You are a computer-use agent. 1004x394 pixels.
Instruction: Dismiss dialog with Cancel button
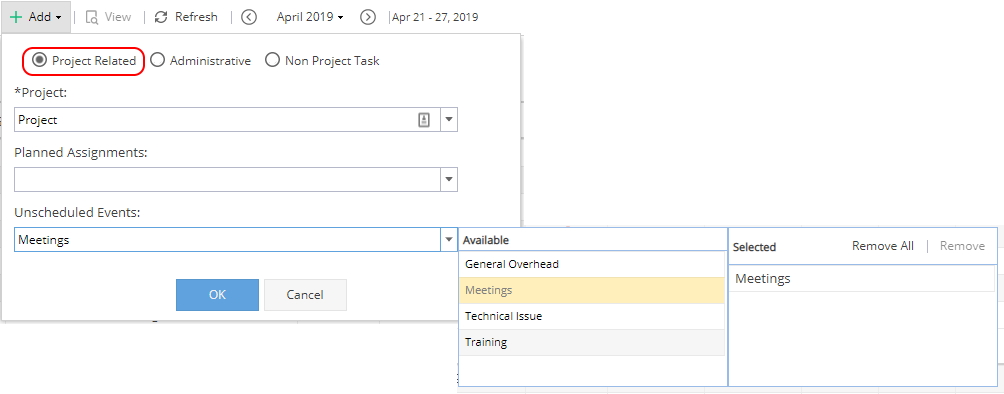pos(305,295)
